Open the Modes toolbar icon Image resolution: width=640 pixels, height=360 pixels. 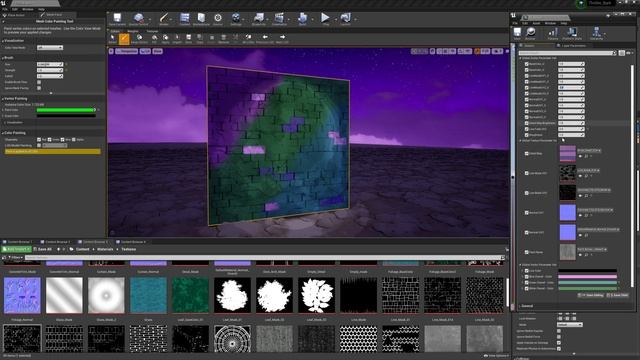pyautogui.click(x=164, y=19)
